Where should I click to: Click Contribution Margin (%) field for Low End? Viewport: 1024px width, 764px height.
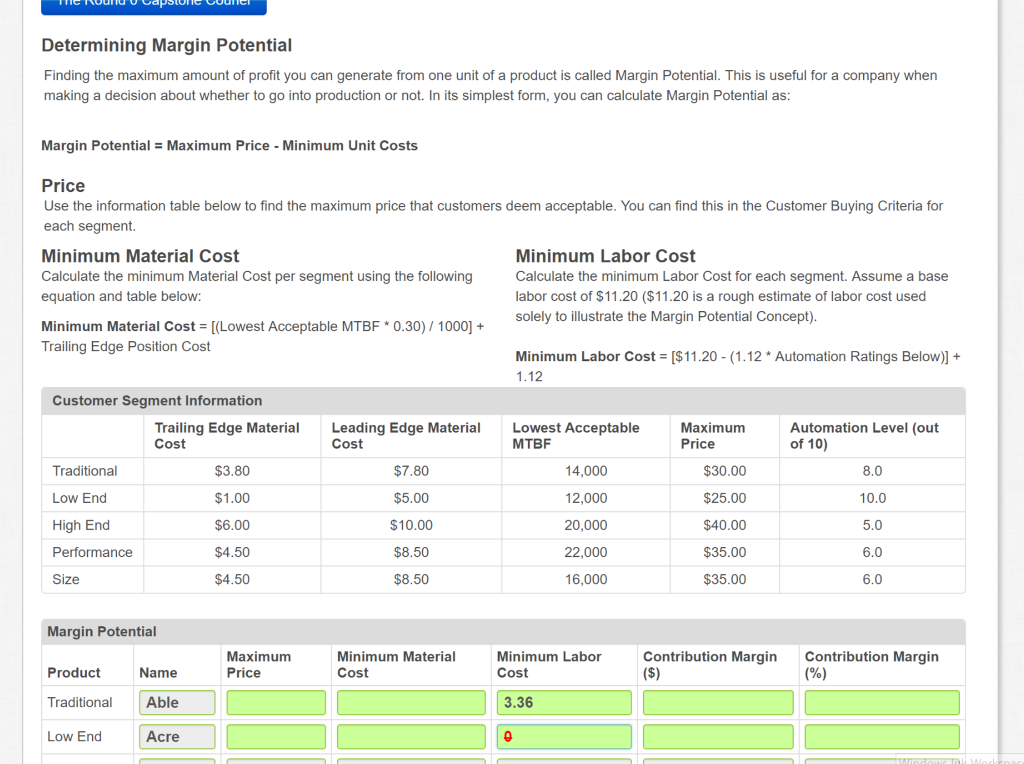(881, 737)
